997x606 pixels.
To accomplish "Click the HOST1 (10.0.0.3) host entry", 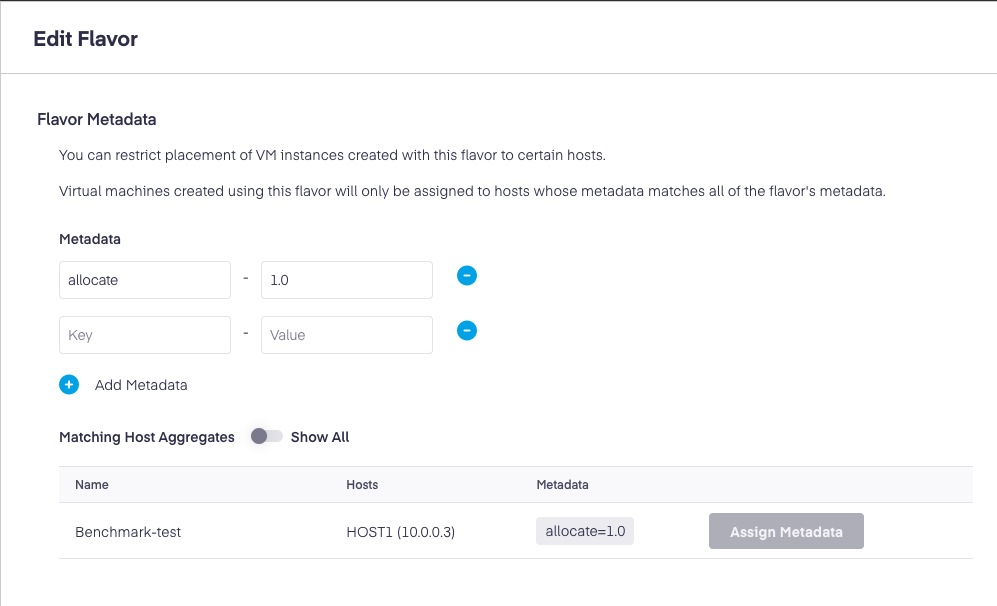I will 401,532.
